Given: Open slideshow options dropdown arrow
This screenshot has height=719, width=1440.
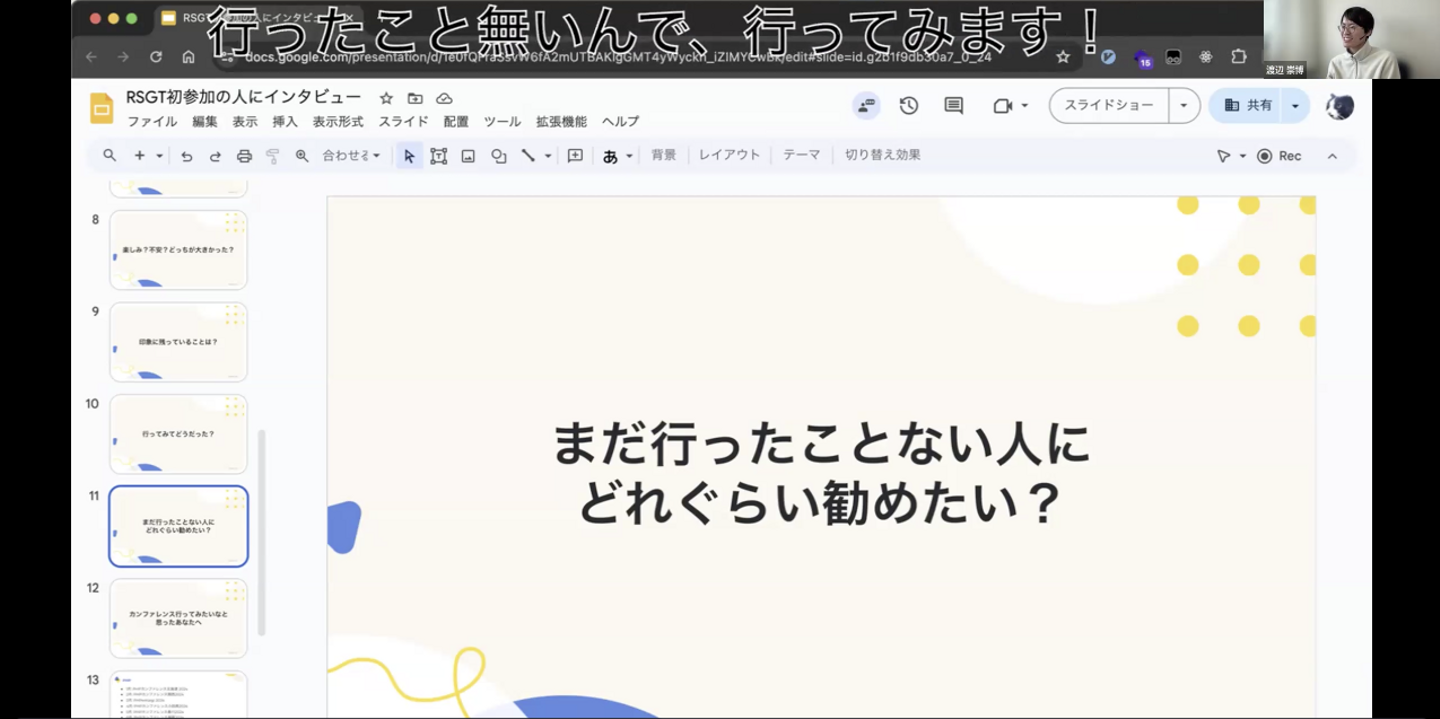Looking at the screenshot, I should click(x=1184, y=106).
